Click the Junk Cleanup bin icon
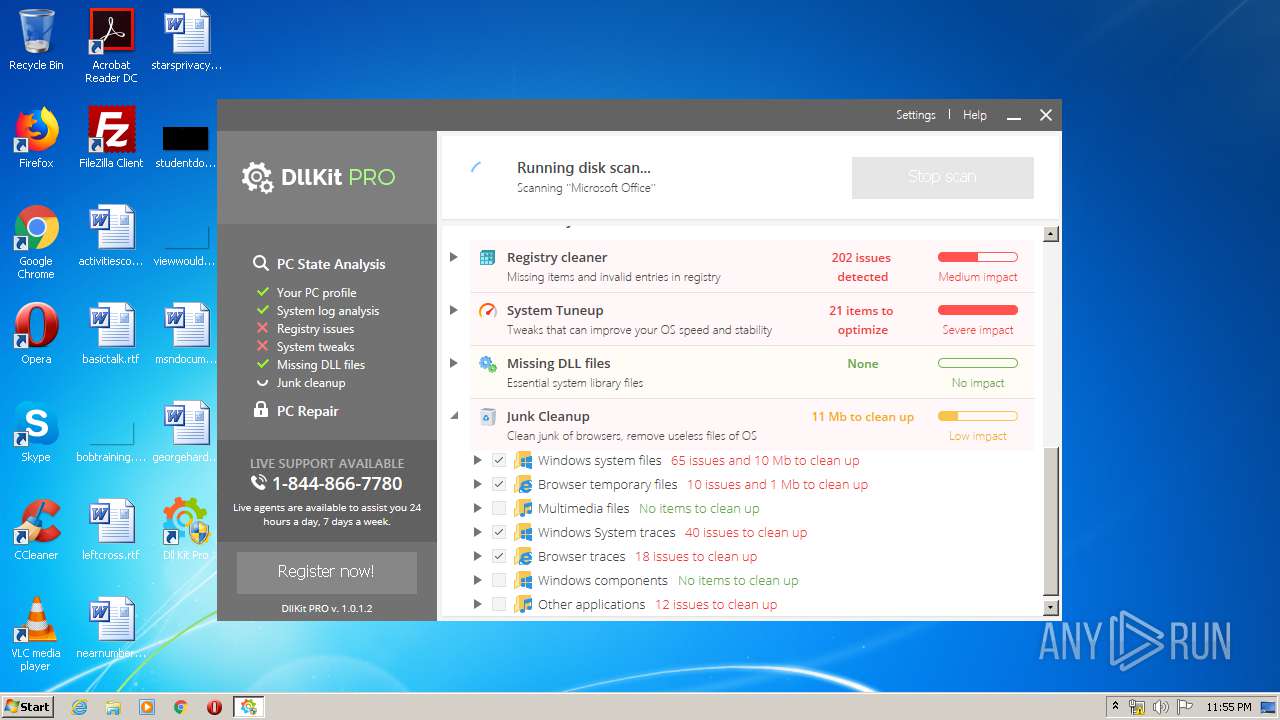 click(x=487, y=417)
